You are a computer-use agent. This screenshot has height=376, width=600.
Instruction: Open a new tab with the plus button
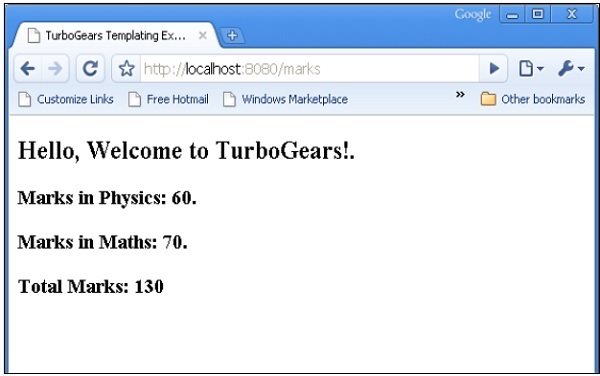(x=232, y=36)
